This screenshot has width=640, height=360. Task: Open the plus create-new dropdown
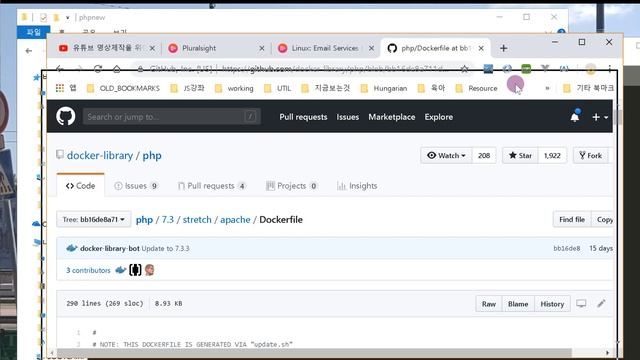[600, 117]
